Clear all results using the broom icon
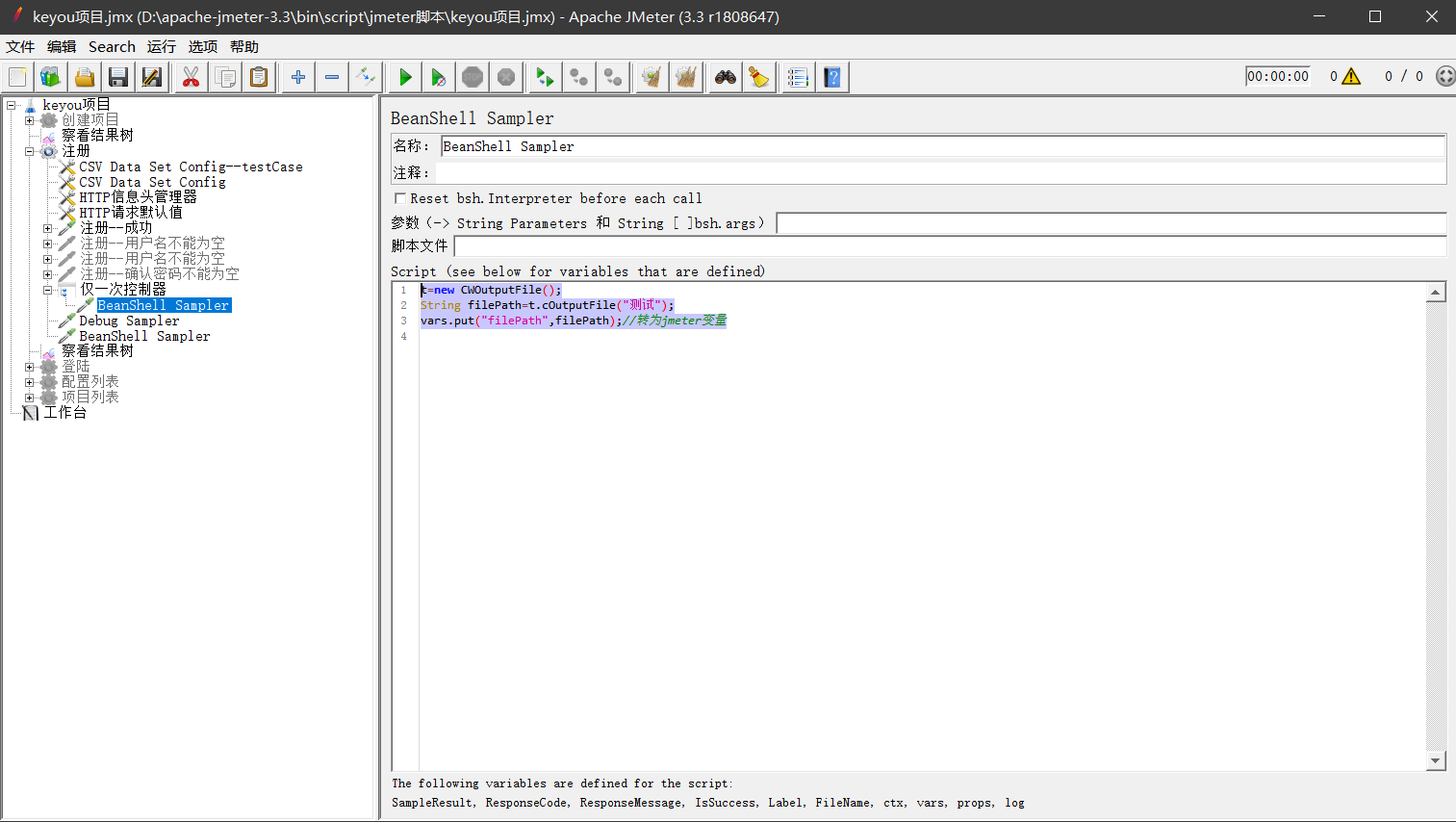 [686, 76]
